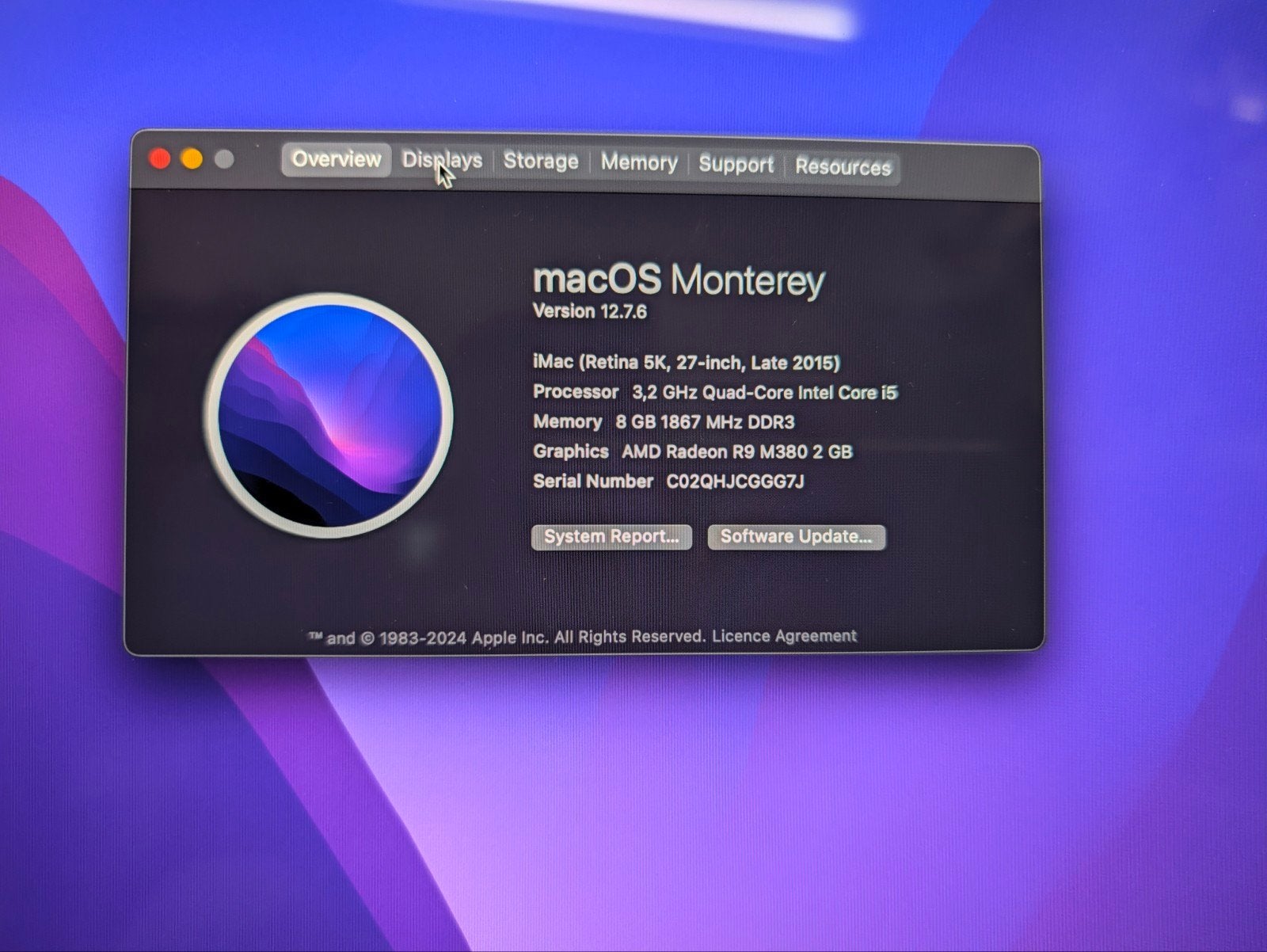Click the Memory label in the spec list
Image resolution: width=1267 pixels, height=952 pixels.
pos(568,421)
